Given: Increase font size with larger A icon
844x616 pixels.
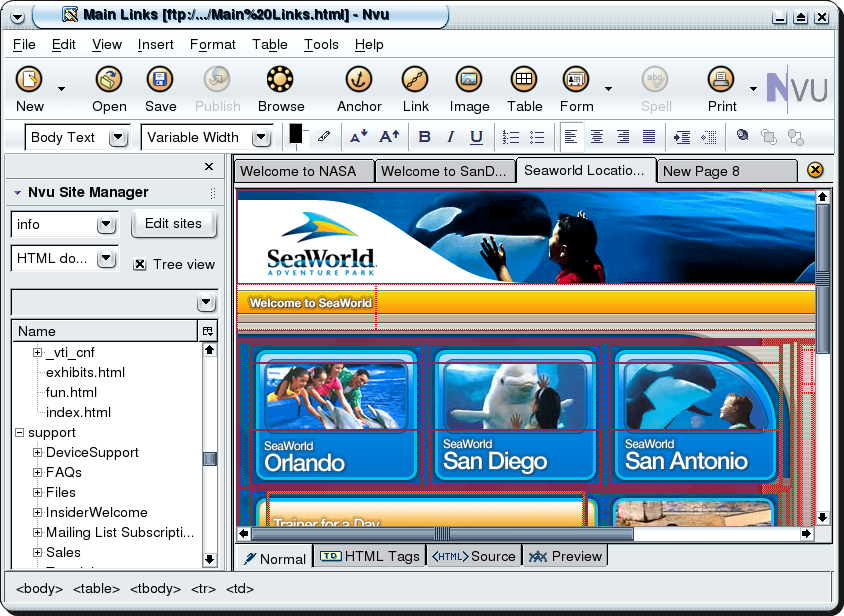Looking at the screenshot, I should pos(389,137).
